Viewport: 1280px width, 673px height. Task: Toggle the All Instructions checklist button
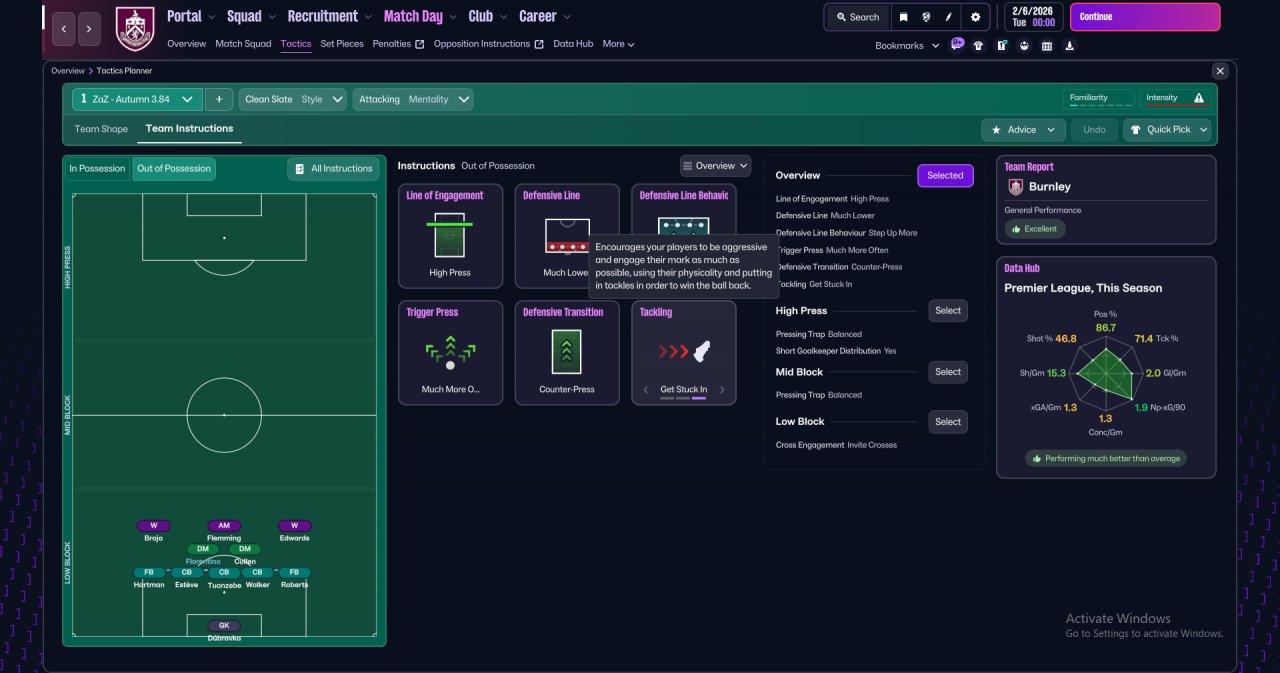tap(334, 168)
